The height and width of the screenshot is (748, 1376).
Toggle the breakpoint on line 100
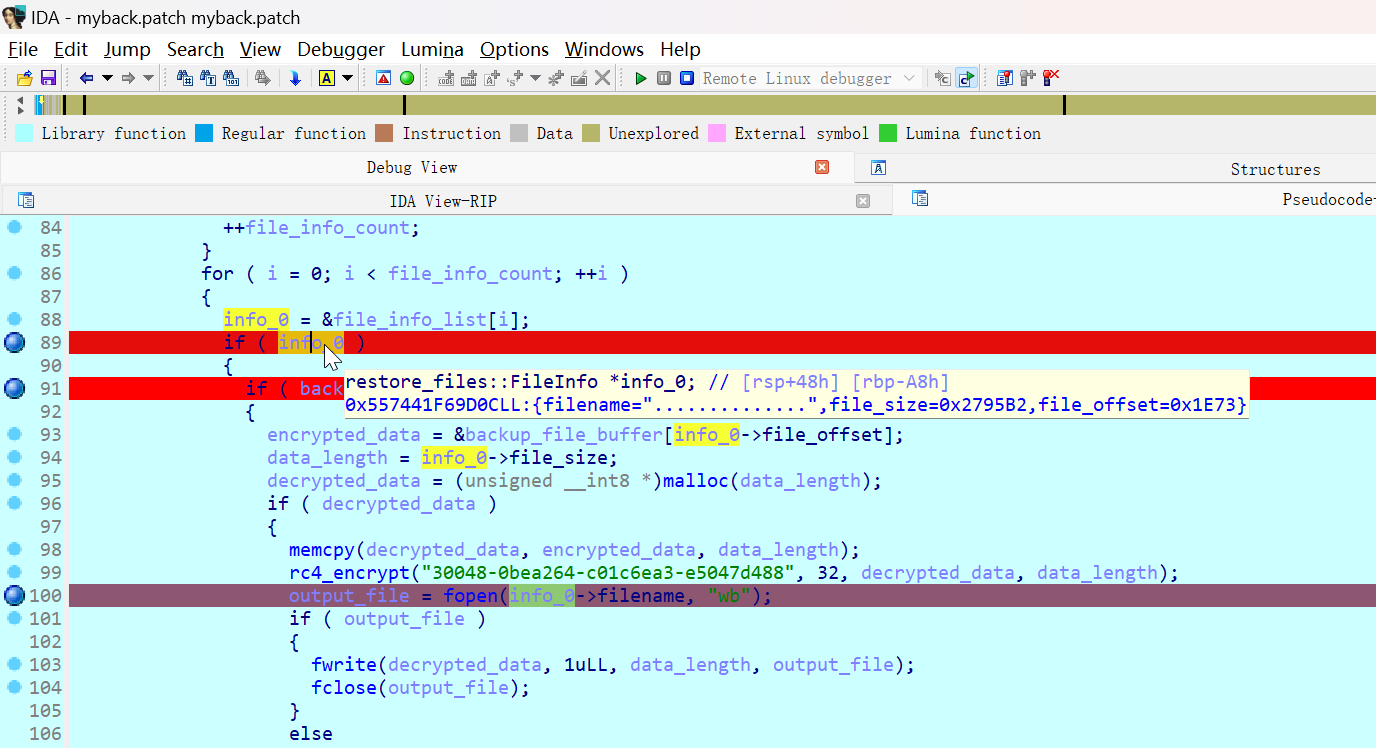(14, 595)
